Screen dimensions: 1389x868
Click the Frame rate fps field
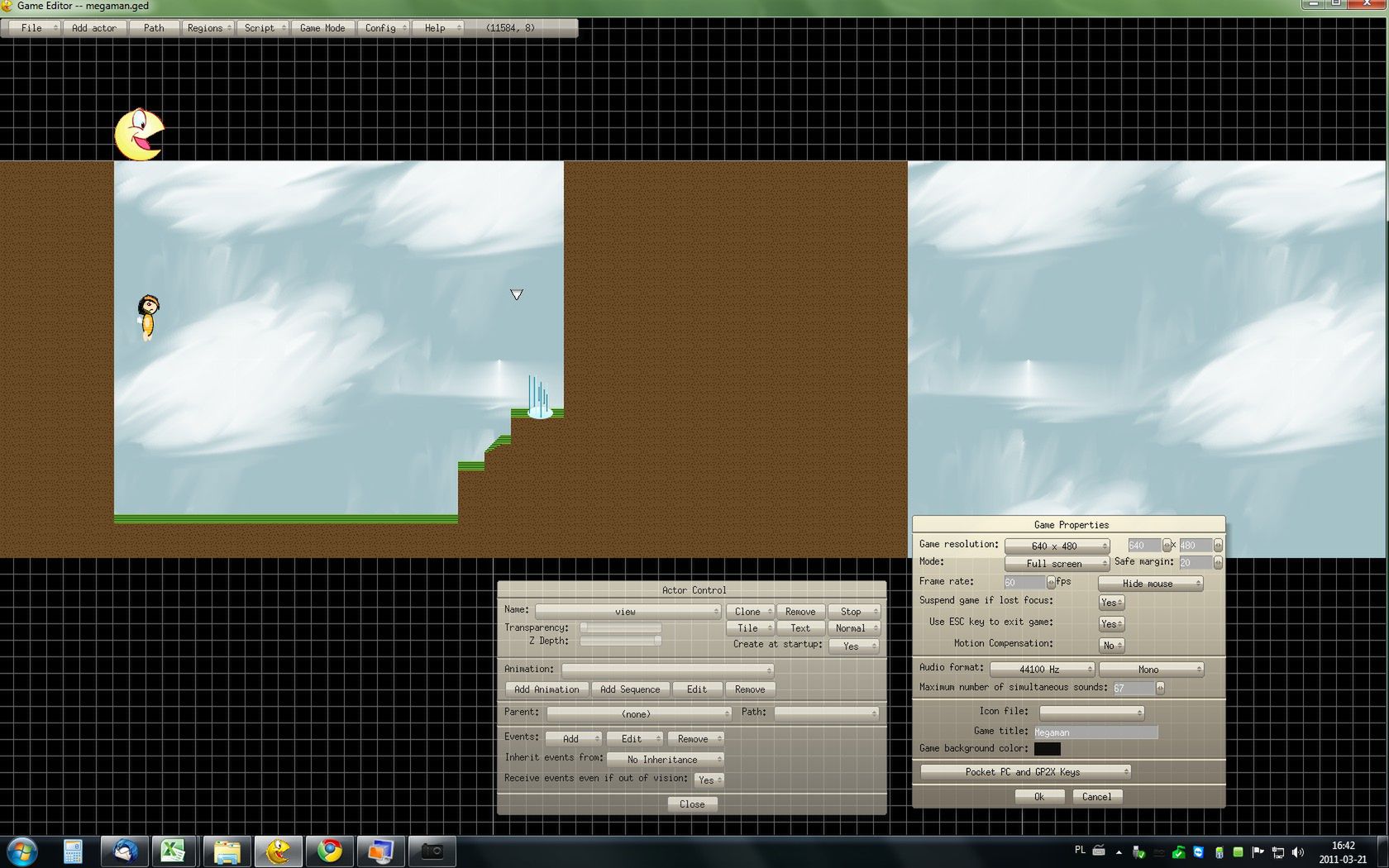[x=1025, y=583]
